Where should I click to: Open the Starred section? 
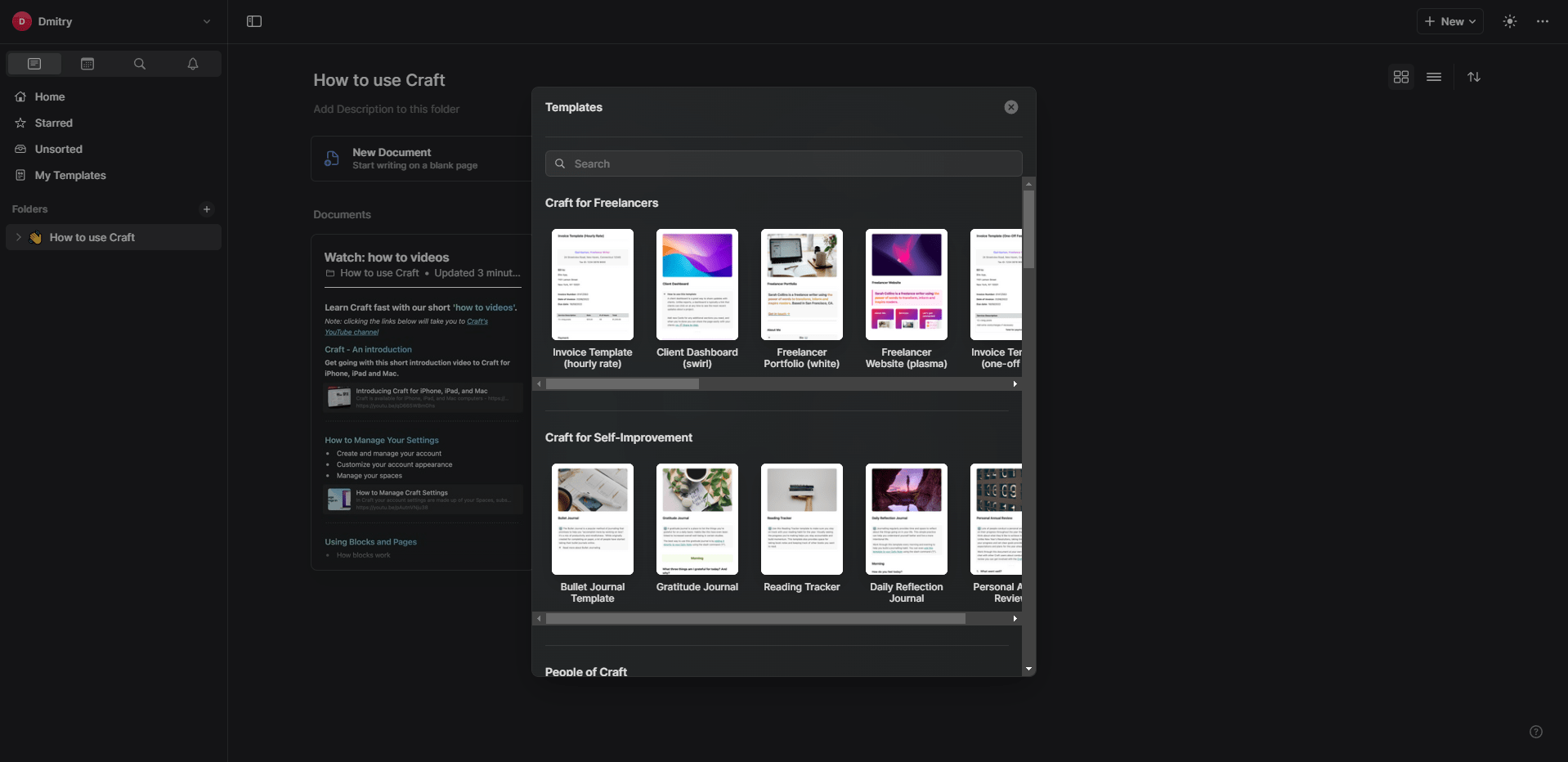click(x=54, y=123)
